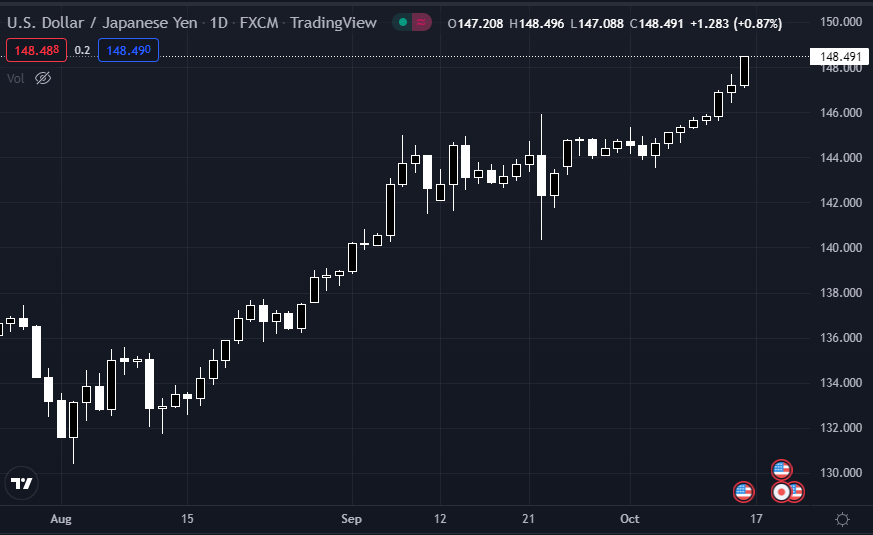873x535 pixels.
Task: Click the close value C148.491
Action: pos(656,23)
